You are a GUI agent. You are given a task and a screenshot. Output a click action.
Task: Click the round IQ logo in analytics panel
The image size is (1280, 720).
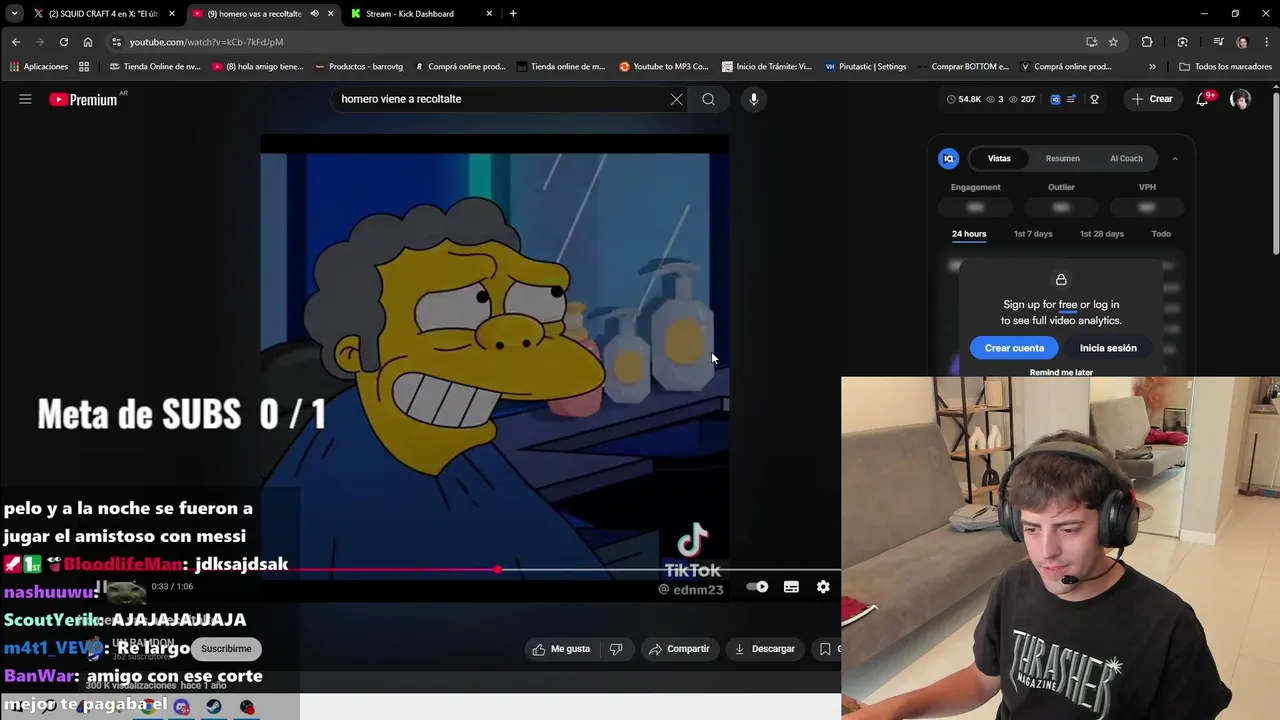[x=948, y=158]
